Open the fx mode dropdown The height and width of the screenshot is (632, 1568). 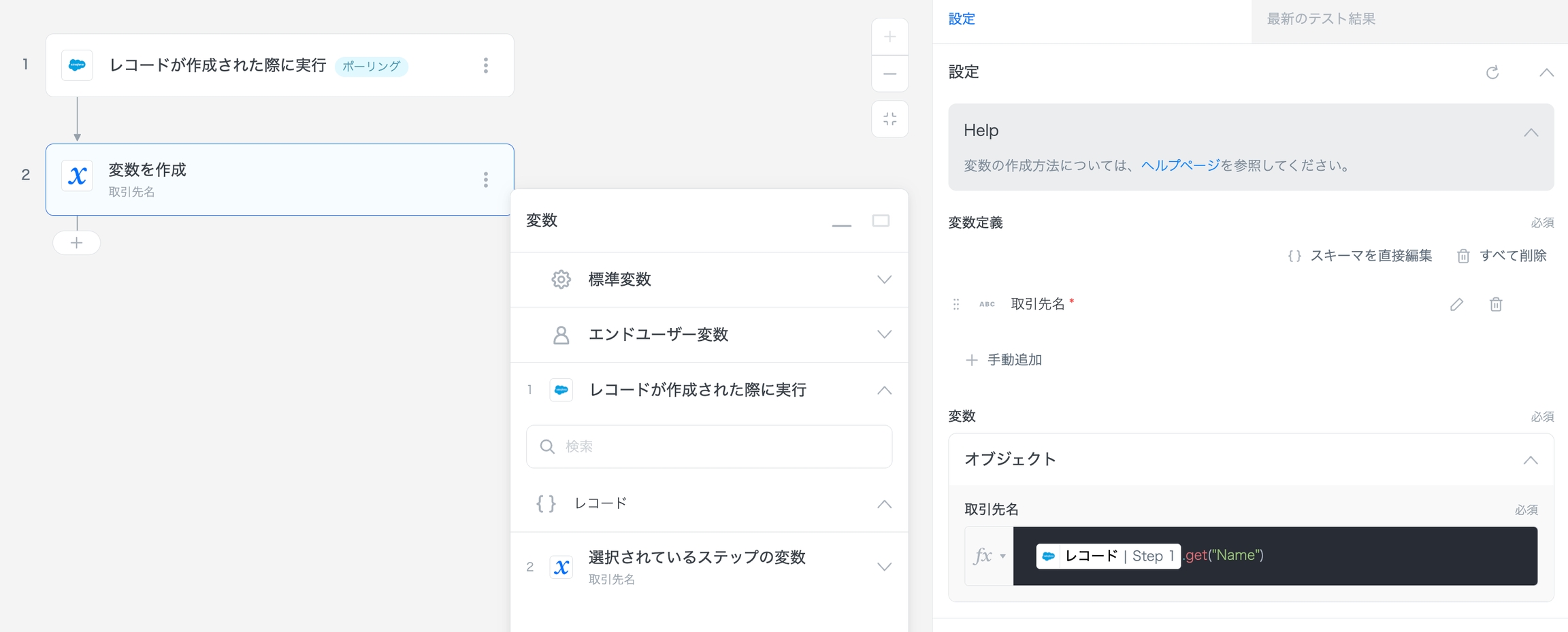pos(989,556)
